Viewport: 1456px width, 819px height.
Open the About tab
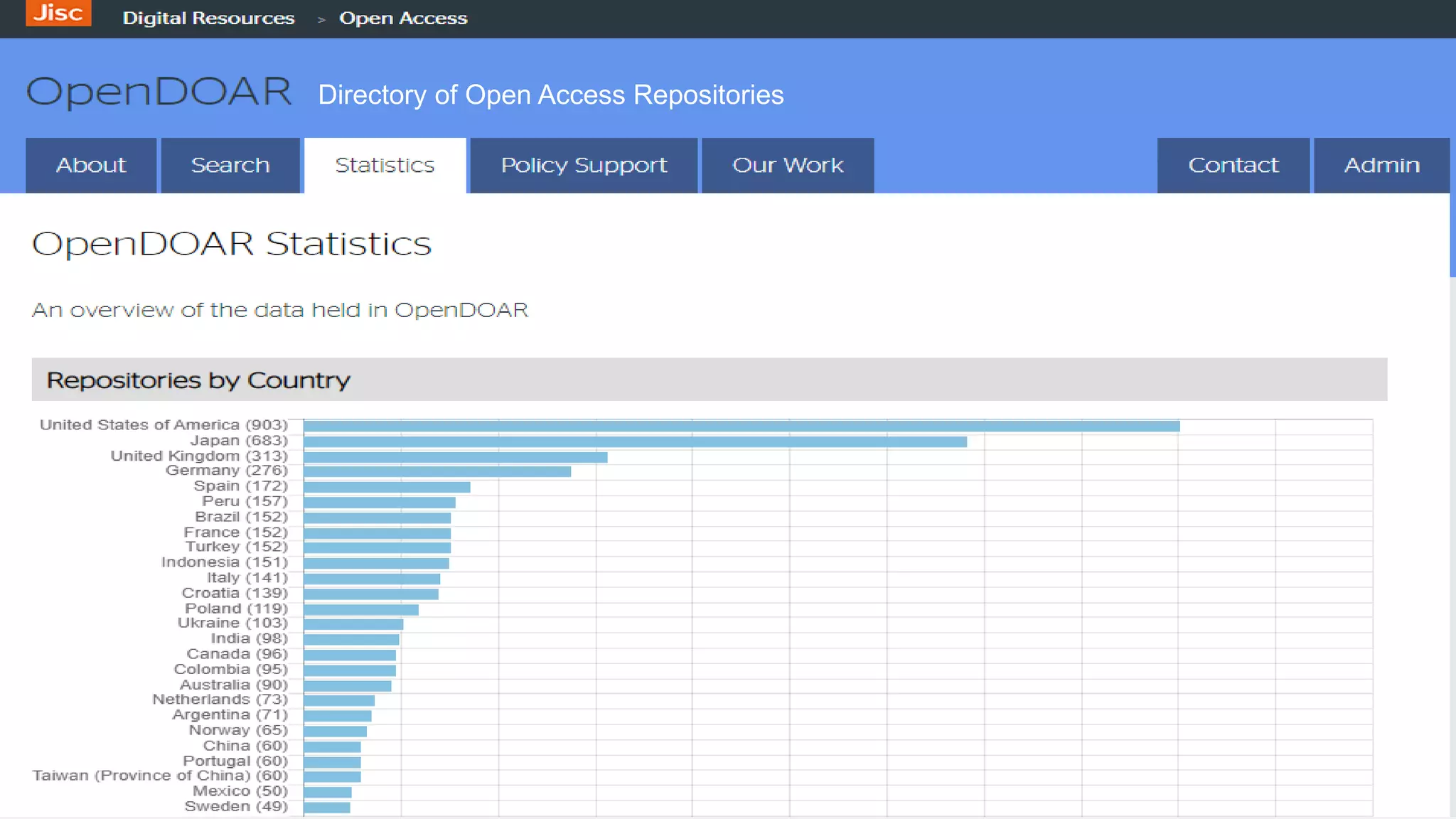click(91, 165)
